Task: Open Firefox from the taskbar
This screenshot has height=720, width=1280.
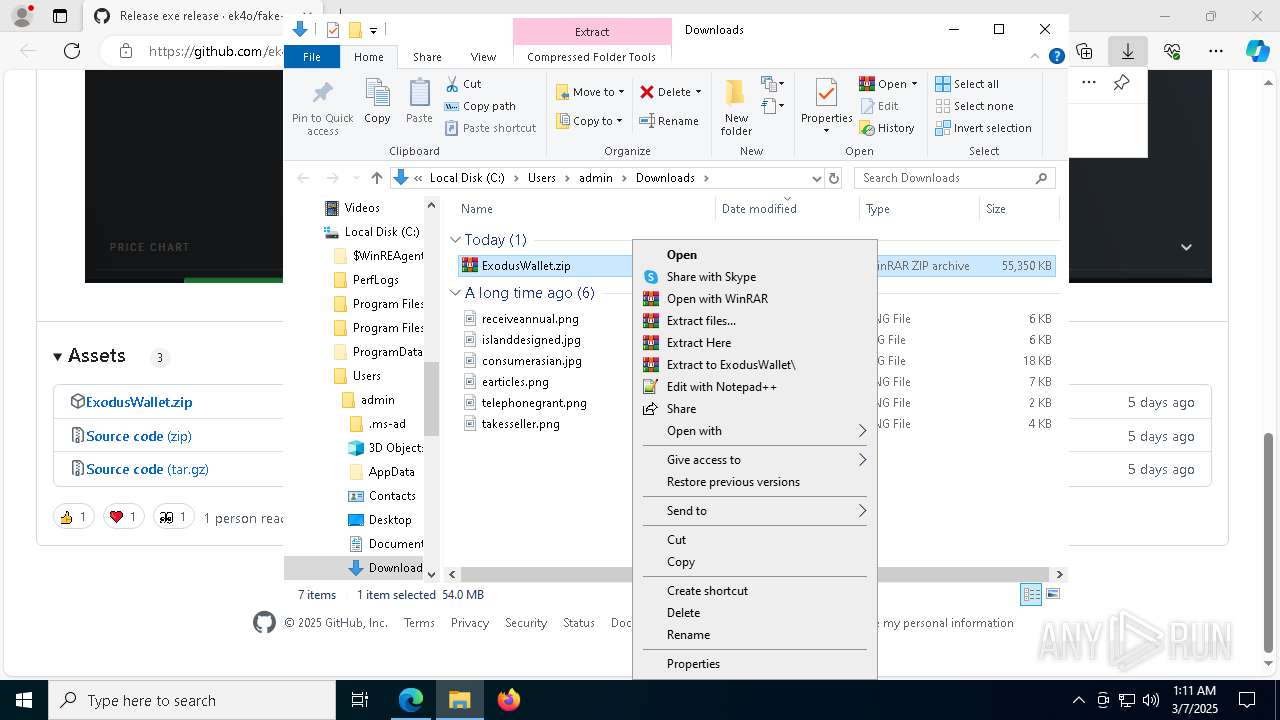Action: click(509, 700)
